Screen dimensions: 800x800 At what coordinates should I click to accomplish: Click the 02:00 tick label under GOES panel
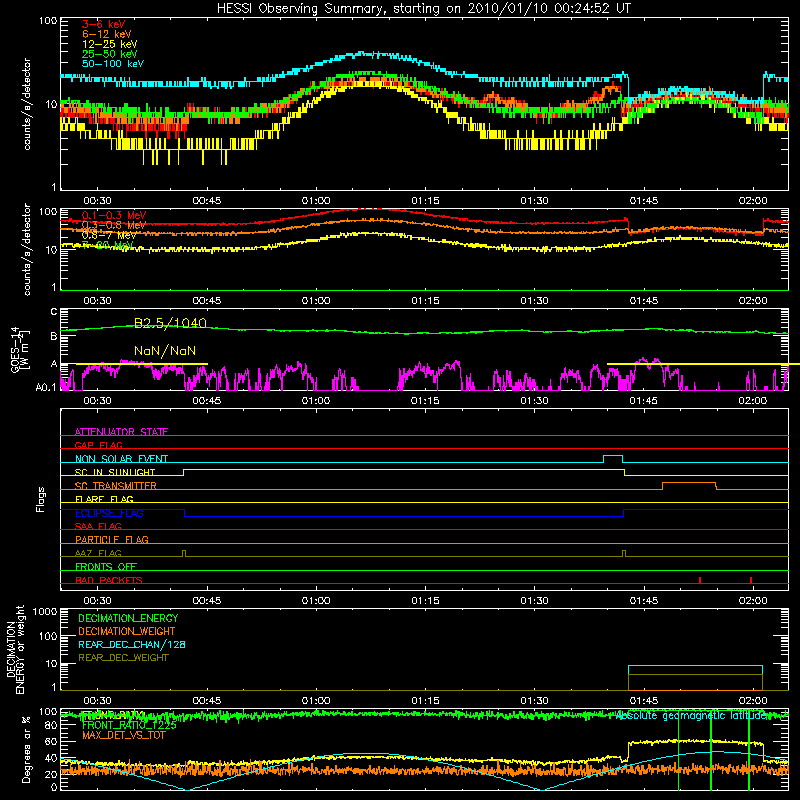[x=753, y=401]
